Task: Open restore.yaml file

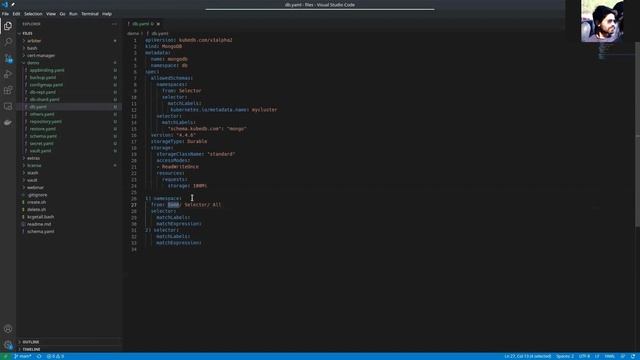Action: [x=43, y=129]
